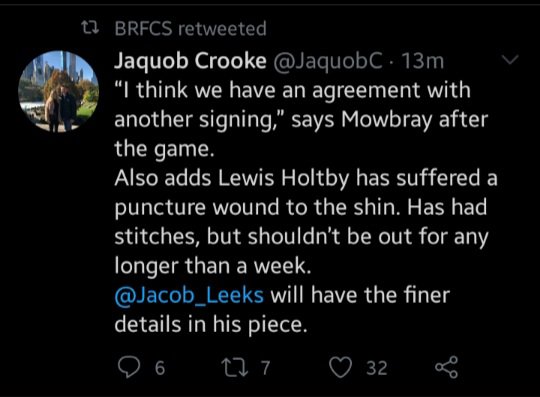Image resolution: width=540 pixels, height=397 pixels.
Task: Click the @JaquobC handle
Action: click(x=328, y=61)
